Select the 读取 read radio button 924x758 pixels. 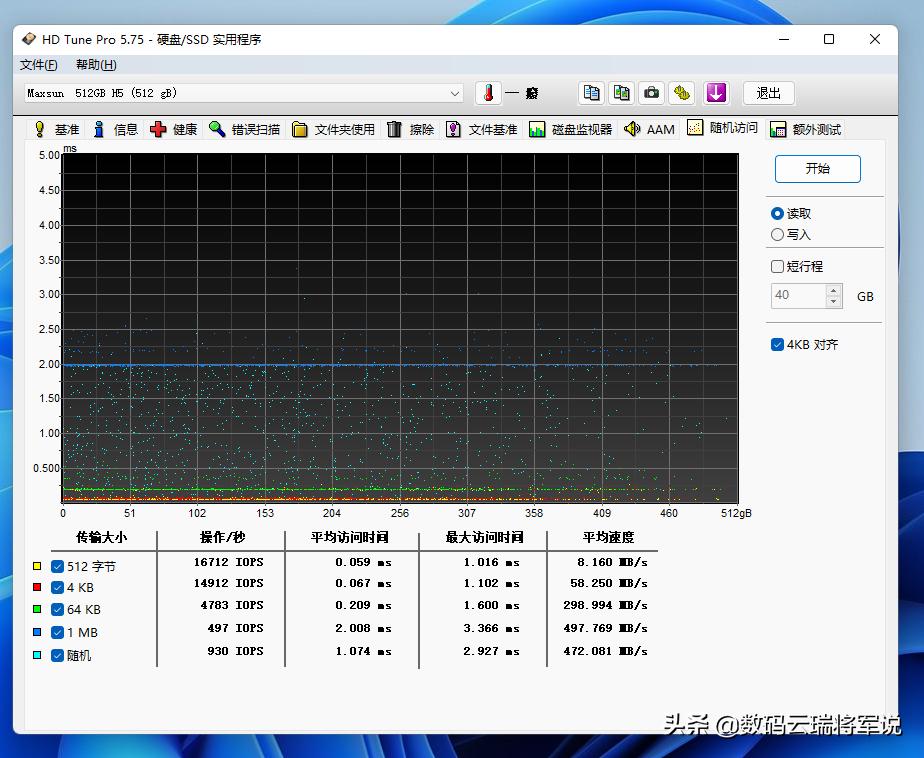click(777, 213)
